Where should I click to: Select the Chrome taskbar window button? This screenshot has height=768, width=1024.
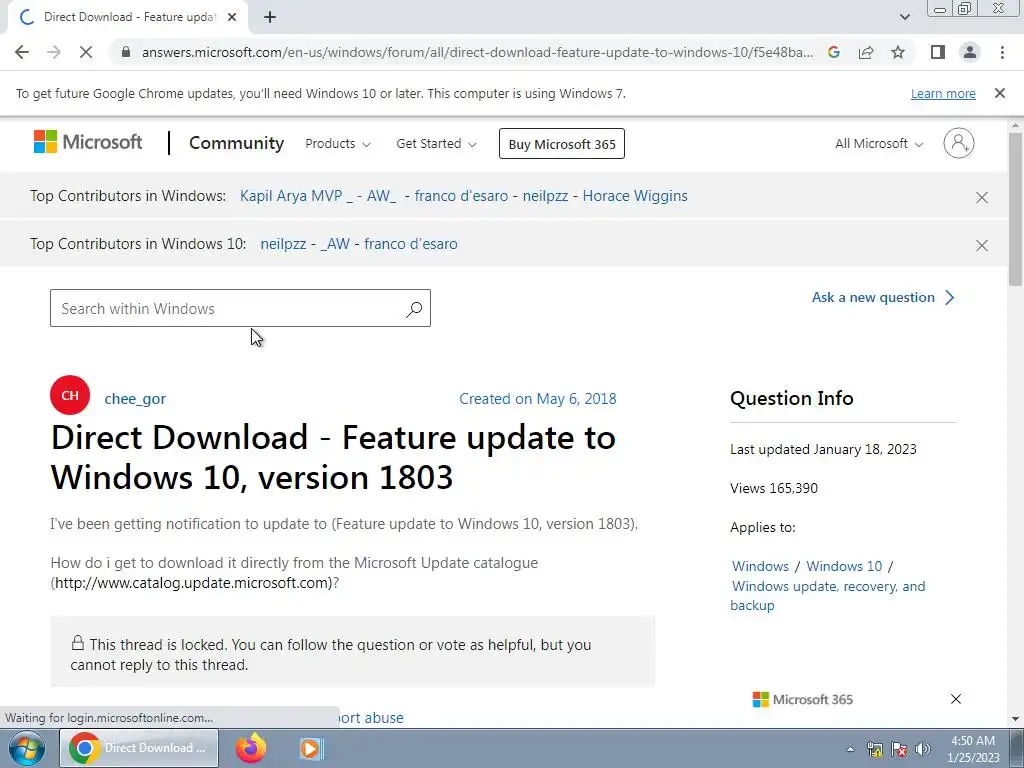139,748
